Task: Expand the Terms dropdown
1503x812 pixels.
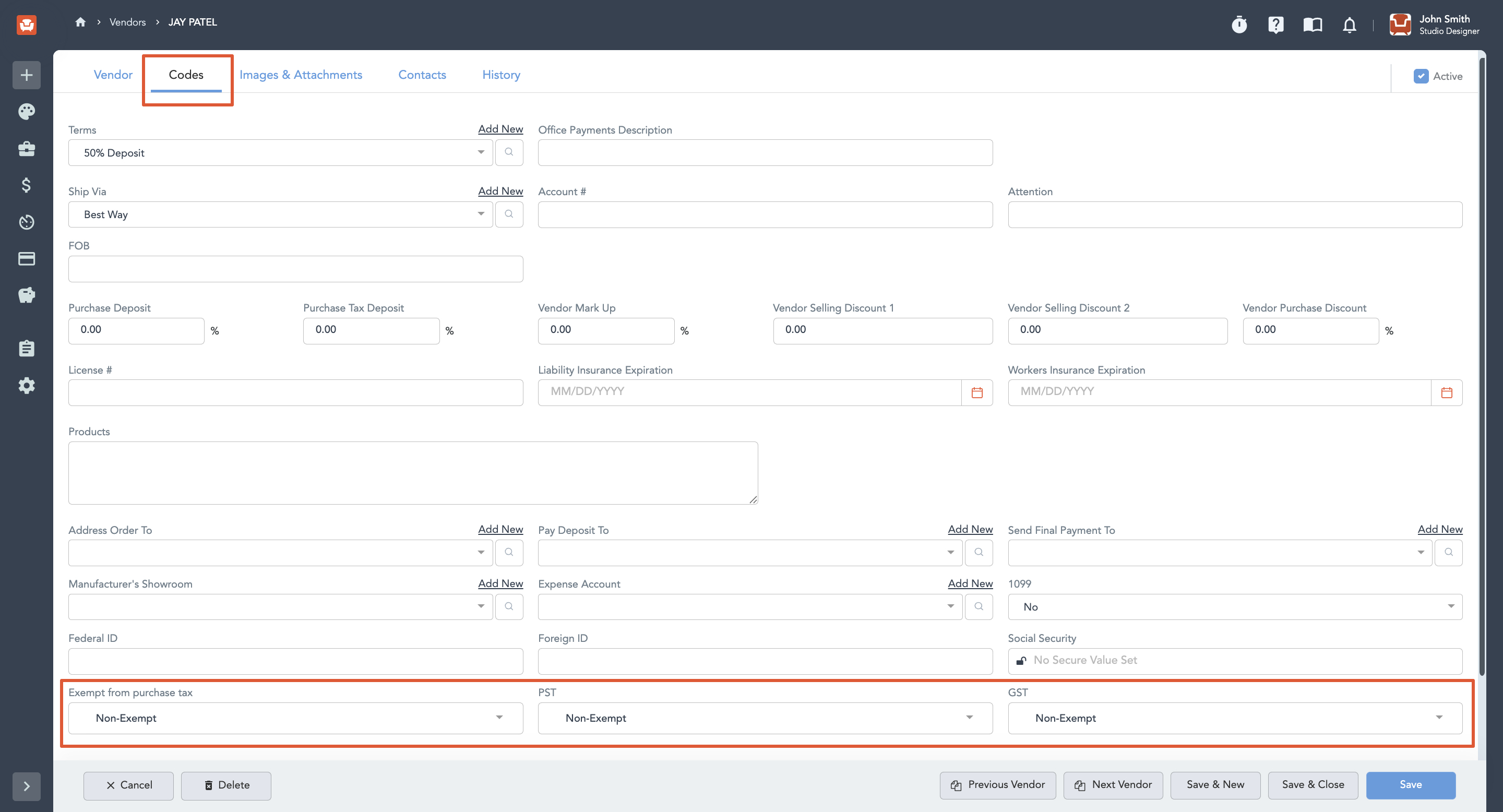Action: pyautogui.click(x=481, y=152)
